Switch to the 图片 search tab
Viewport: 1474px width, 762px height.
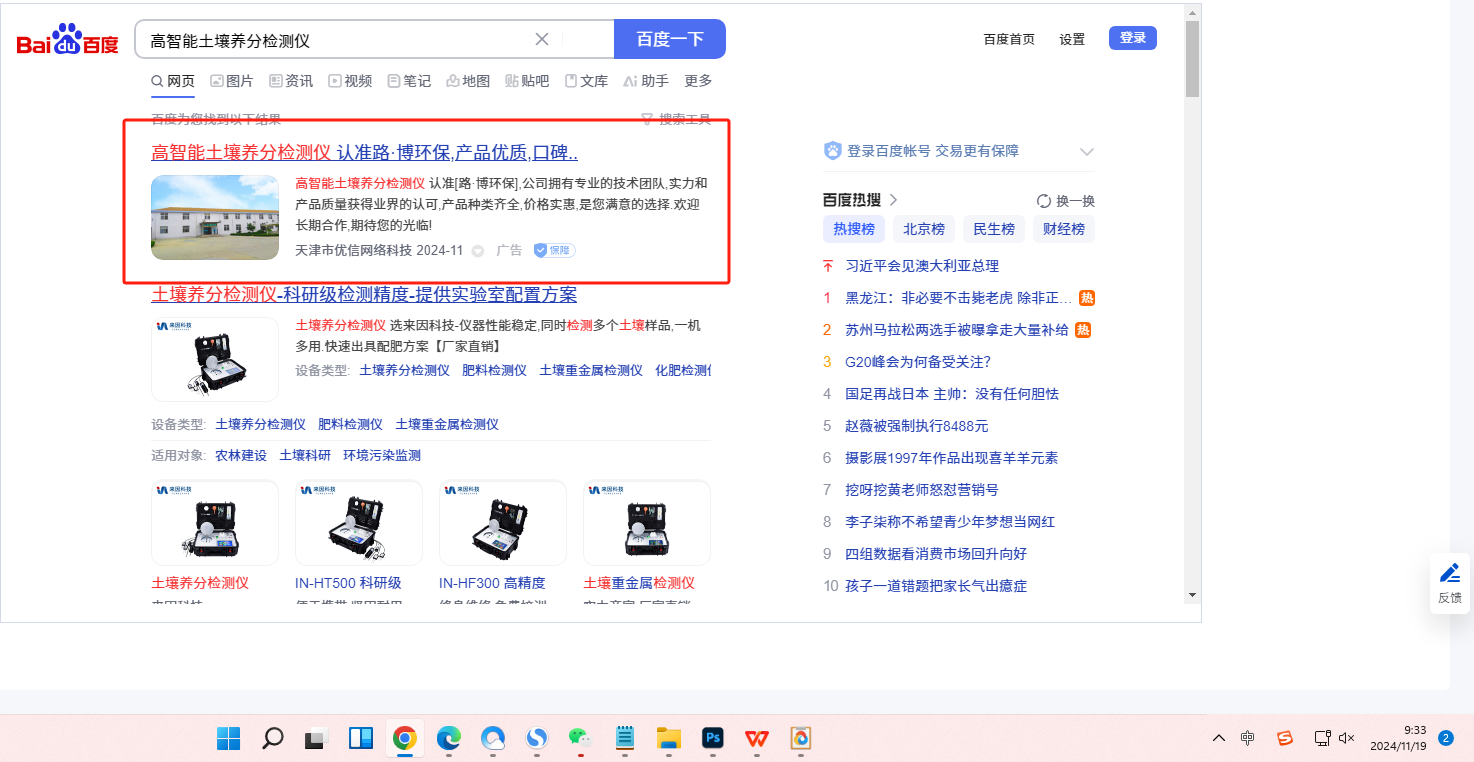(x=231, y=81)
